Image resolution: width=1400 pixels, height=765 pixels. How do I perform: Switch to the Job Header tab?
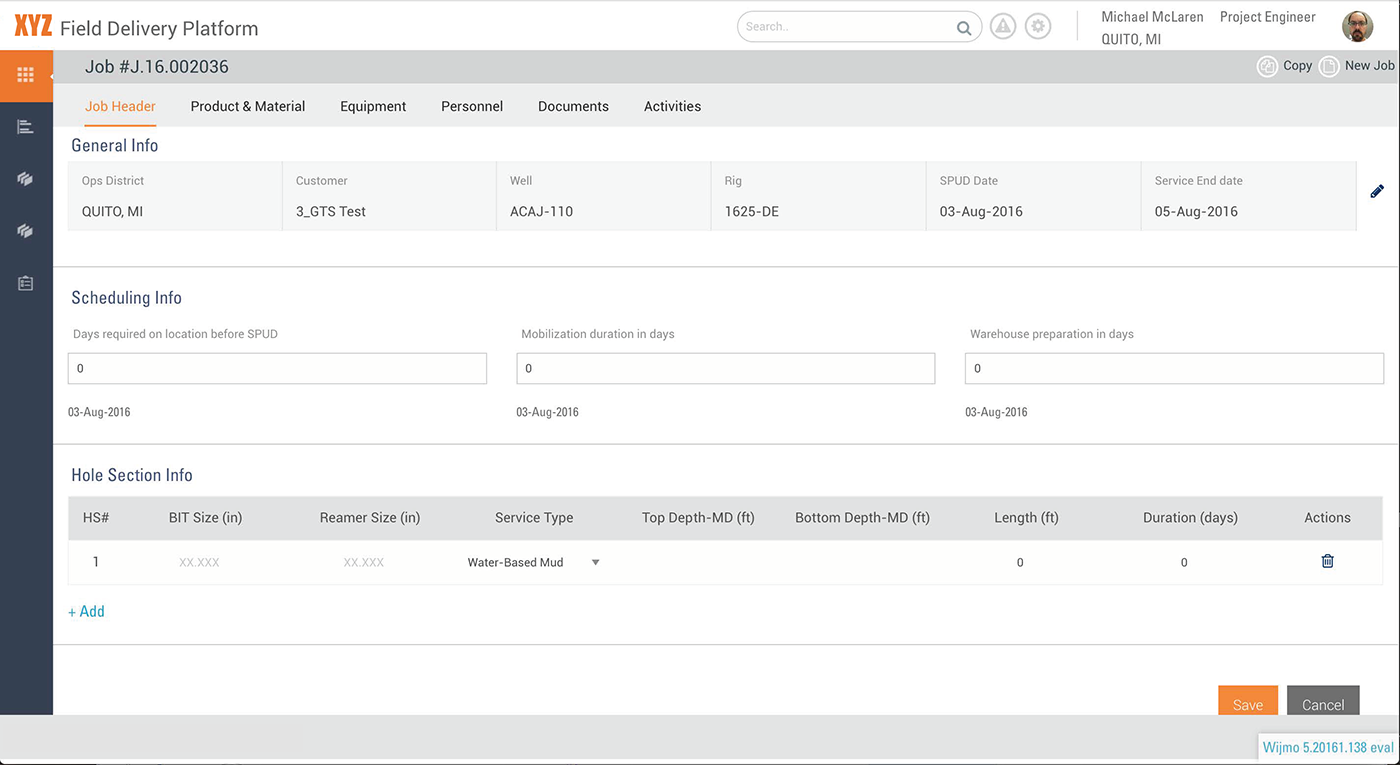tap(120, 106)
